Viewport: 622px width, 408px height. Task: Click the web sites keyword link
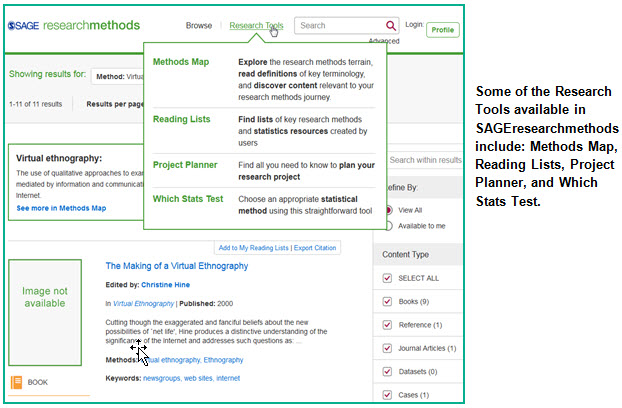[198, 378]
